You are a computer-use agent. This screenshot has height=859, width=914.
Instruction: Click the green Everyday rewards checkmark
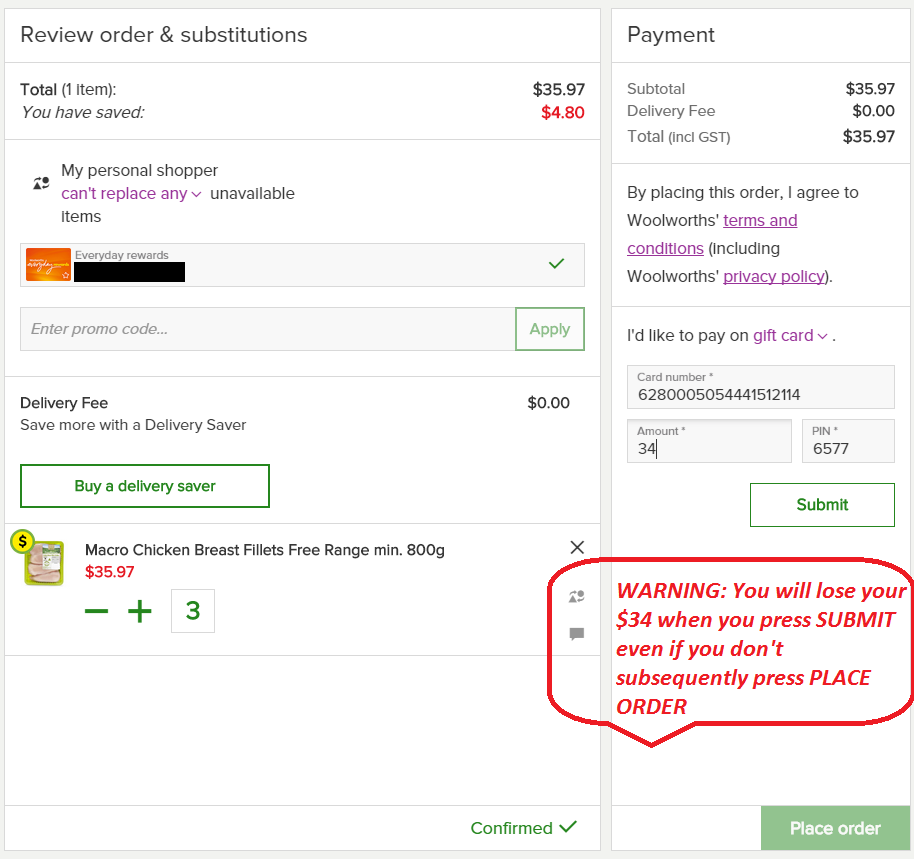click(557, 264)
